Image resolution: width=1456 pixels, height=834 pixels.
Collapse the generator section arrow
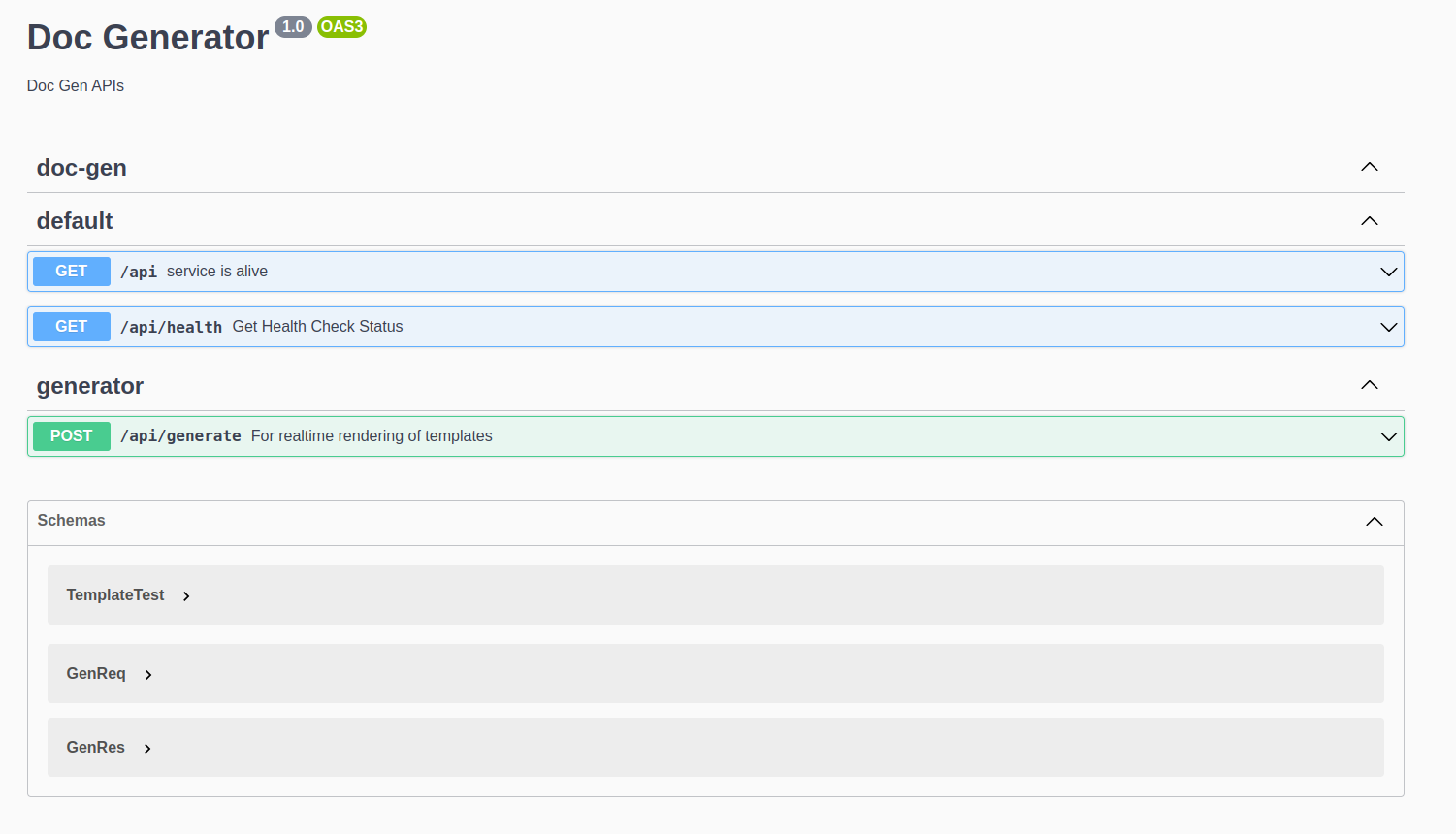tap(1369, 385)
